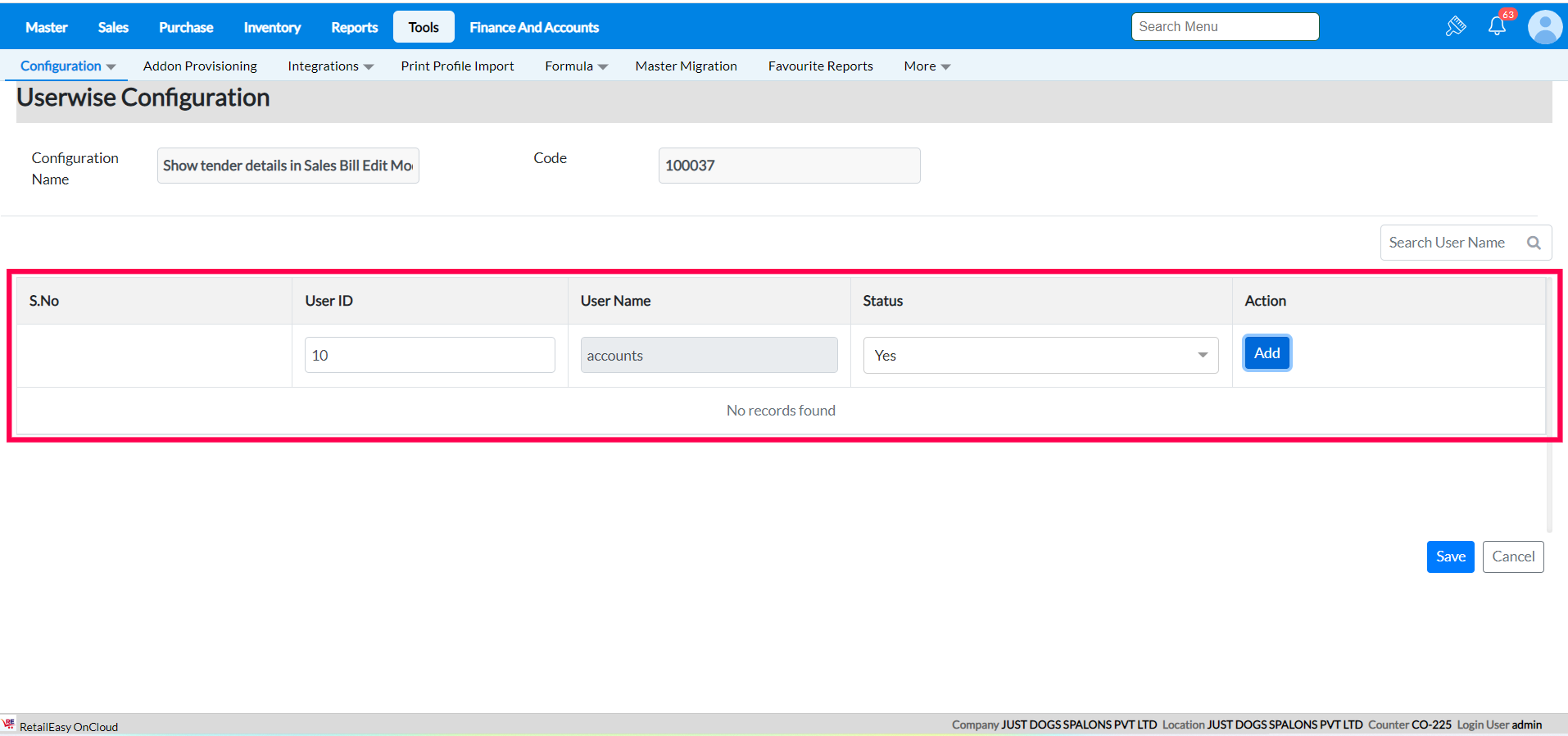Image resolution: width=1568 pixels, height=736 pixels.
Task: Click the Company name in status bar
Action: tap(1054, 725)
